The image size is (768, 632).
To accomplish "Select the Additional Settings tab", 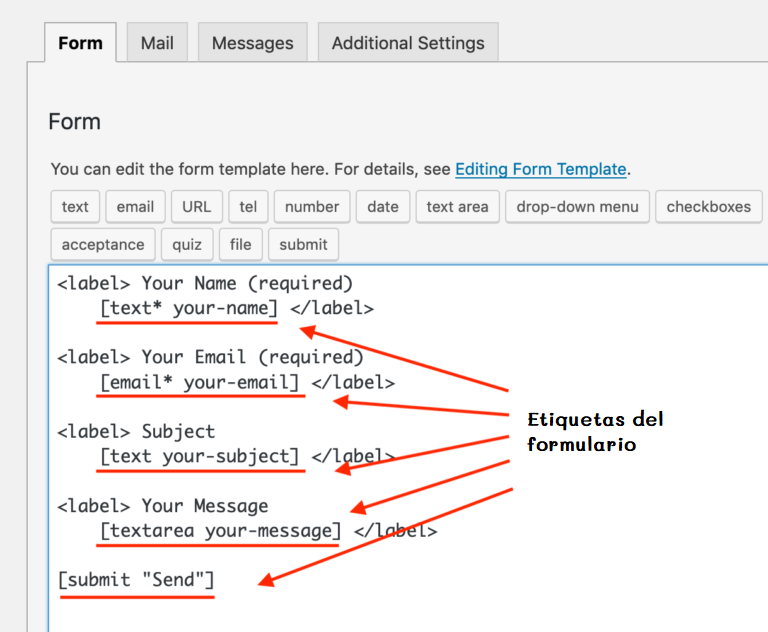I will point(408,43).
